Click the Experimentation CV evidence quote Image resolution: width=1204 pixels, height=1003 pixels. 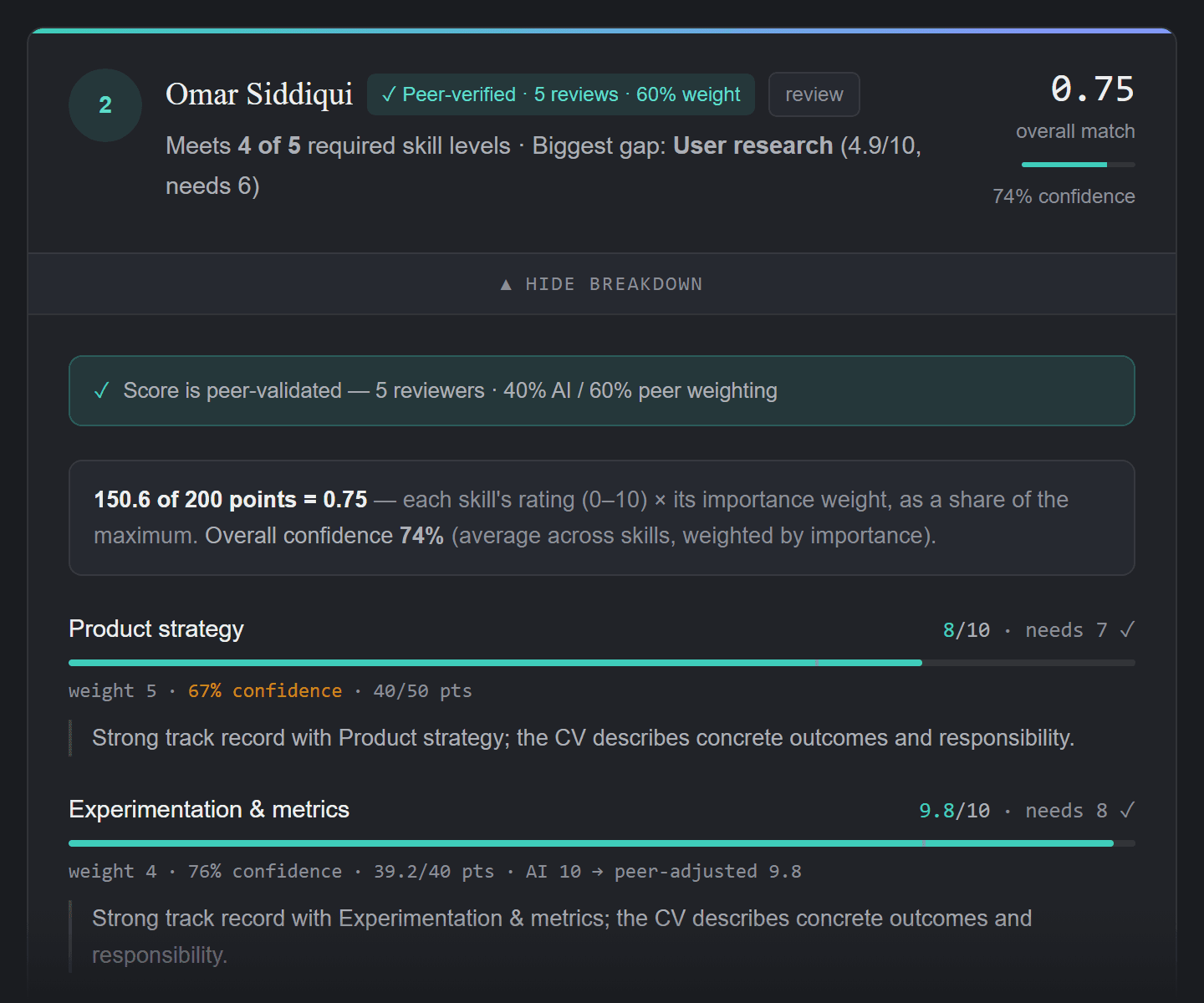[562, 936]
